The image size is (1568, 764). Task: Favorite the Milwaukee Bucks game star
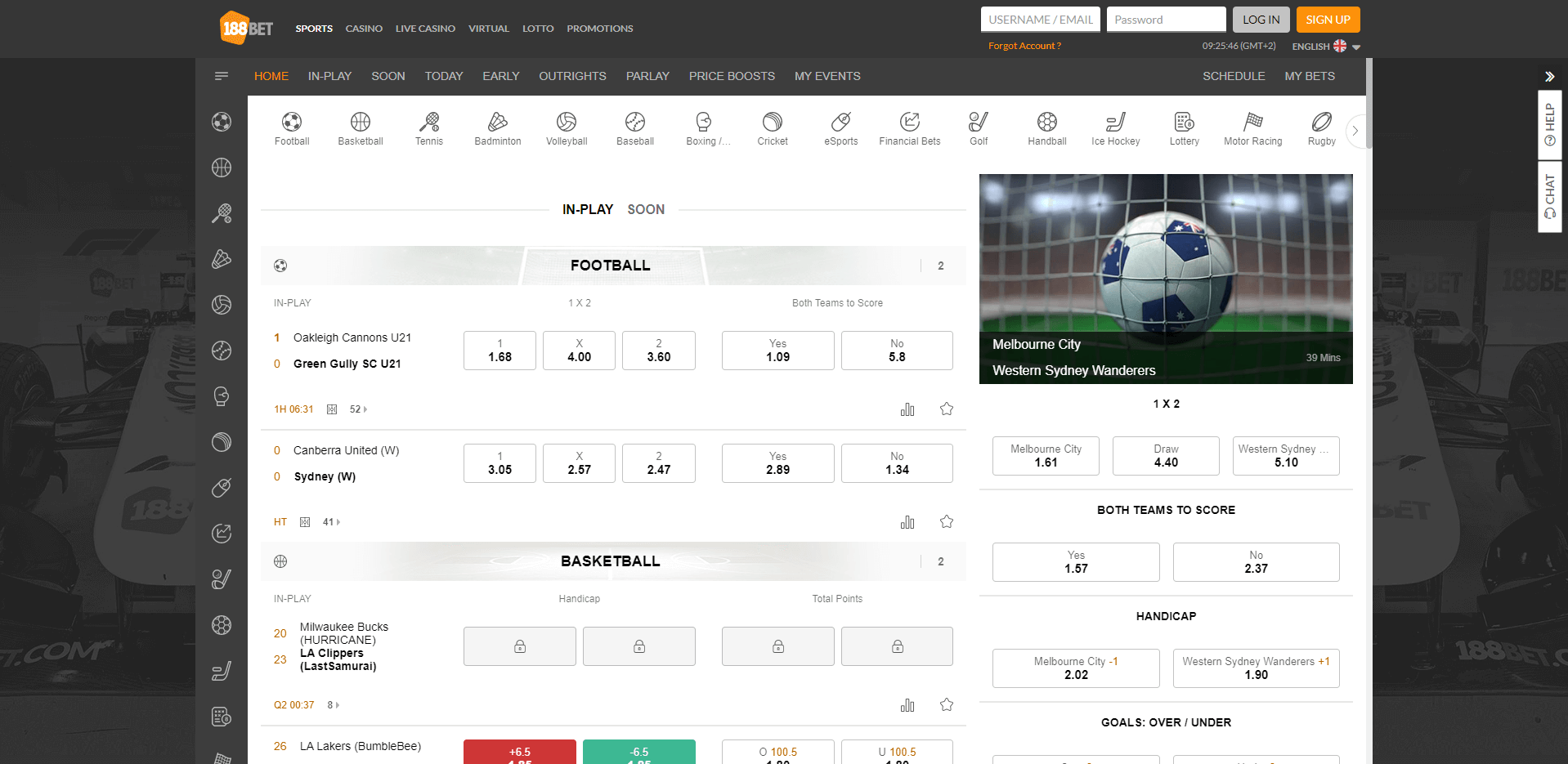pos(947,705)
